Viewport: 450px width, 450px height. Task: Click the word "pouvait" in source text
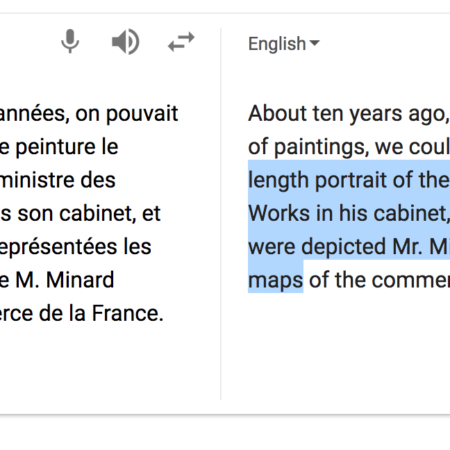click(x=142, y=114)
